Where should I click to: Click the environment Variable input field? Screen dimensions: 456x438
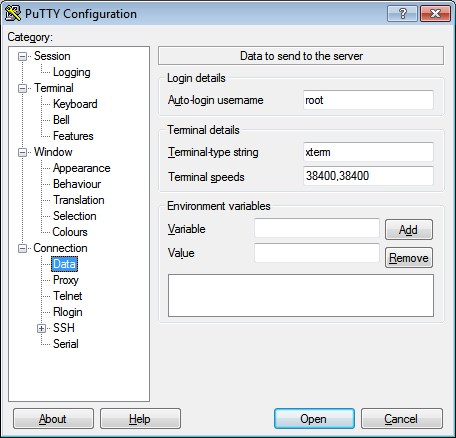[317, 228]
